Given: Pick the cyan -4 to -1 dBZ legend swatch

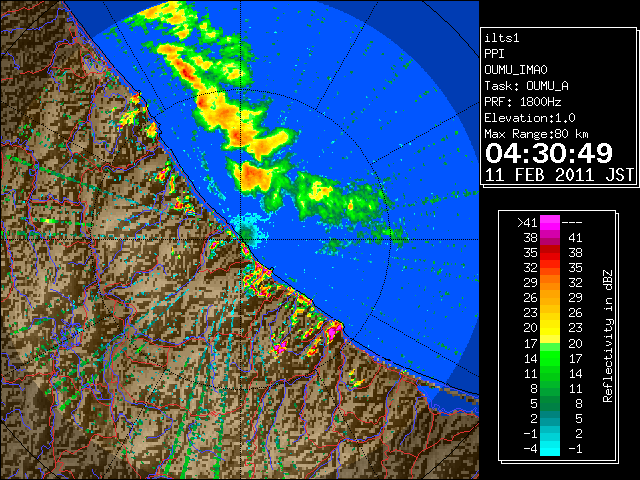Looking at the screenshot, I should (x=550, y=448).
